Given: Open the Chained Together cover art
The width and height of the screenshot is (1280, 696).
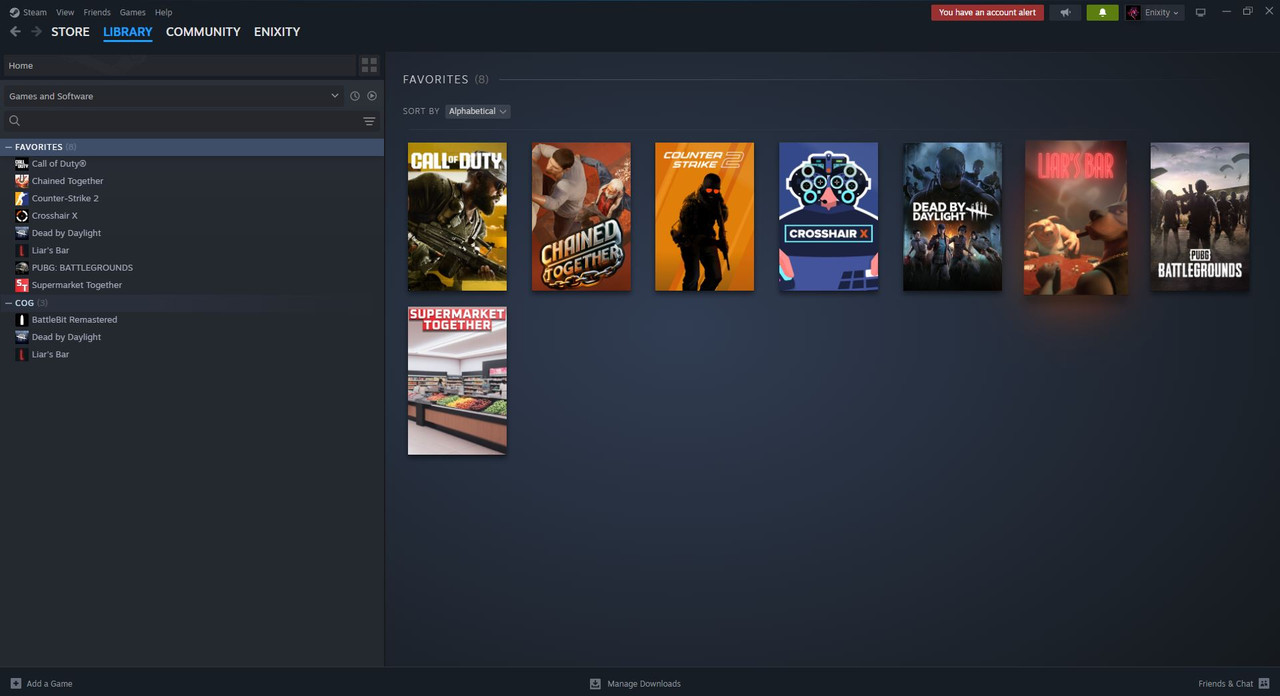Looking at the screenshot, I should pyautogui.click(x=581, y=217).
